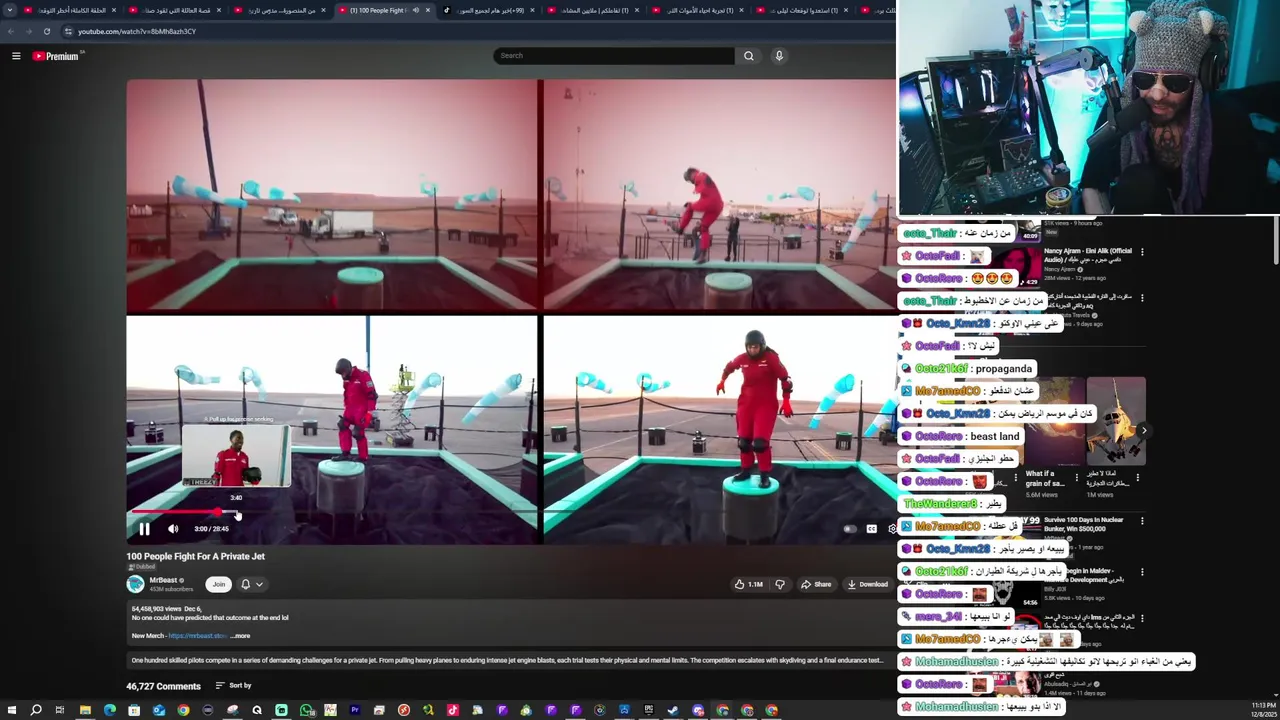Open Adobe Premiere Pro from the taskbar
The width and height of the screenshot is (1280, 720).
355,710
